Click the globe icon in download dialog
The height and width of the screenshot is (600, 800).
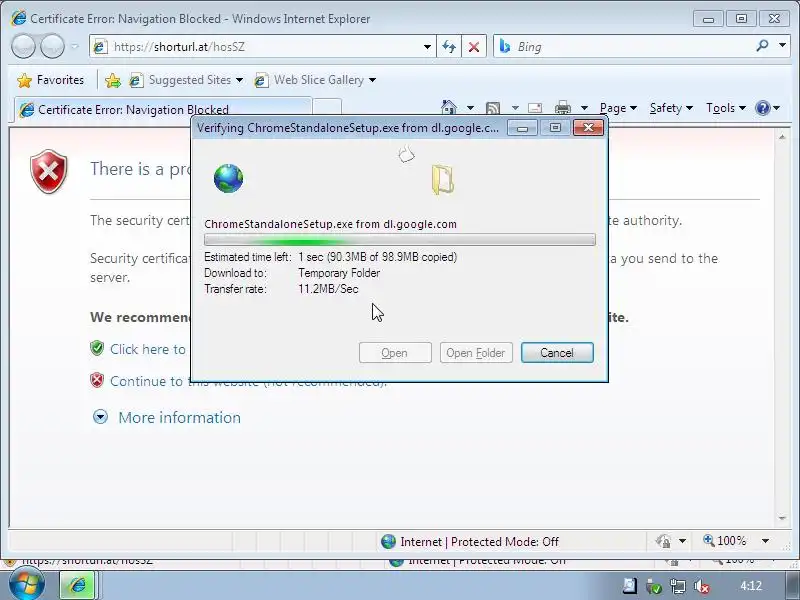coord(228,178)
